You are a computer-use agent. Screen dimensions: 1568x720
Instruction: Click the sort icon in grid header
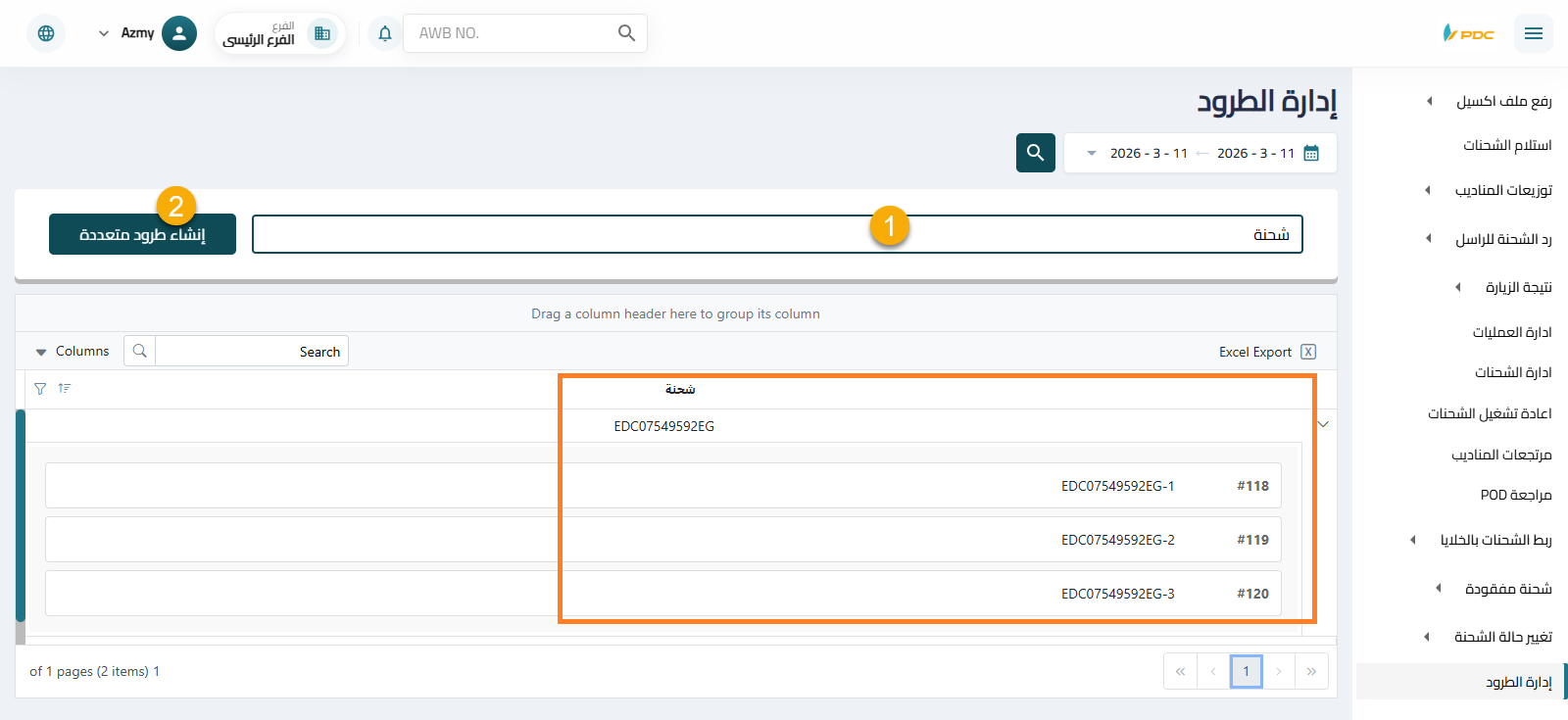(x=65, y=389)
